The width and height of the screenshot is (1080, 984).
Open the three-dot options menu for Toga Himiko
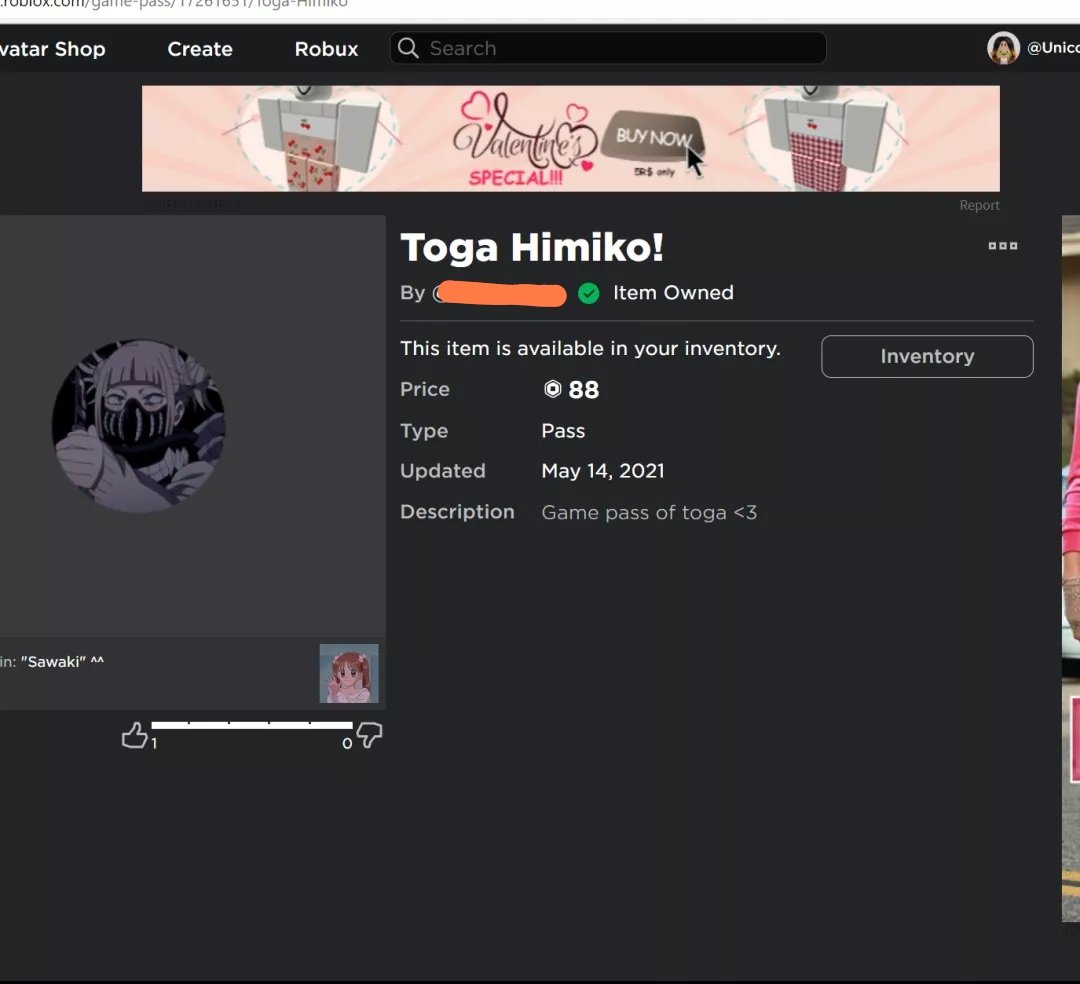tap(1002, 246)
